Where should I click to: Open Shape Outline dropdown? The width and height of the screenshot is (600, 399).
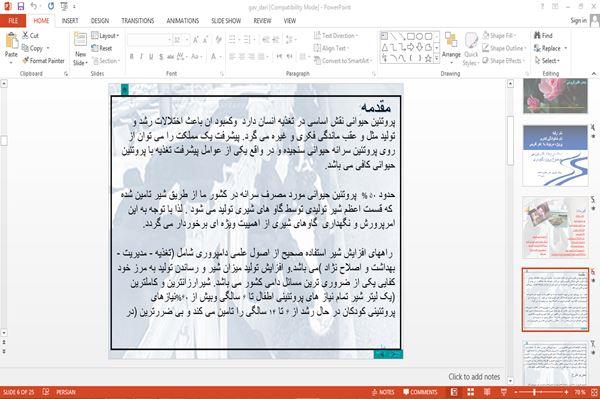click(x=504, y=48)
